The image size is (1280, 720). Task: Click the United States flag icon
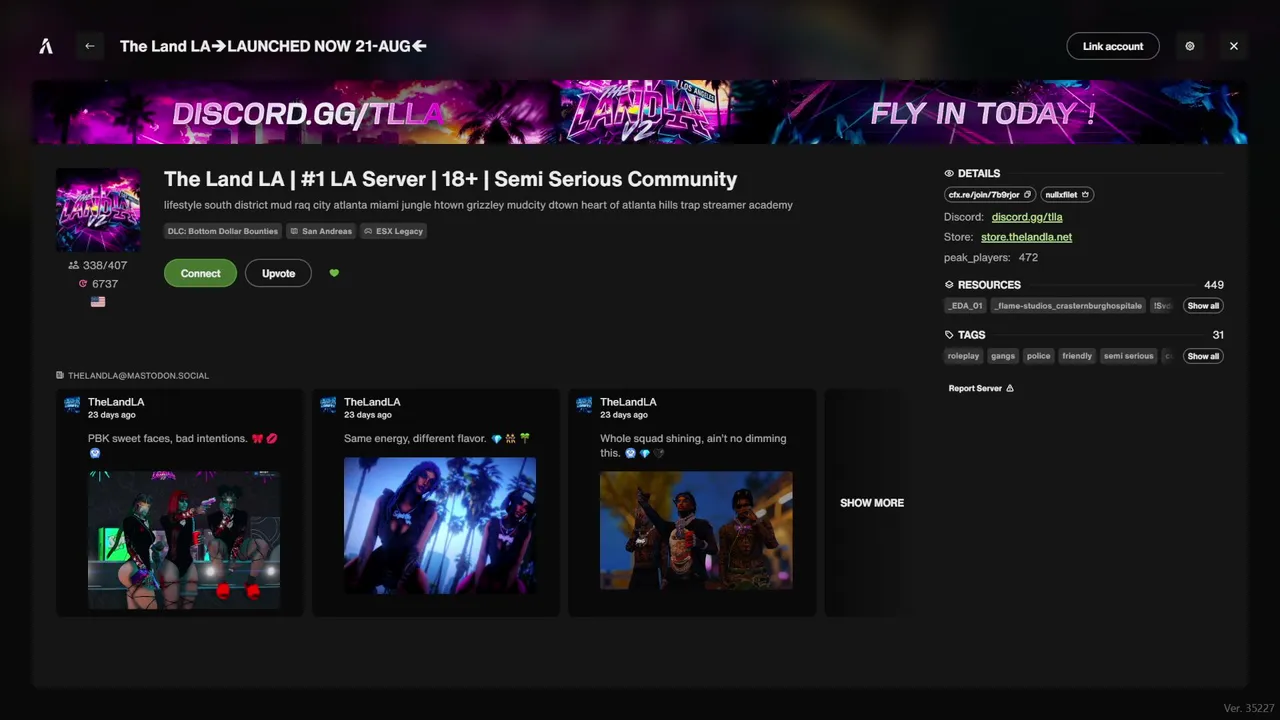[98, 301]
